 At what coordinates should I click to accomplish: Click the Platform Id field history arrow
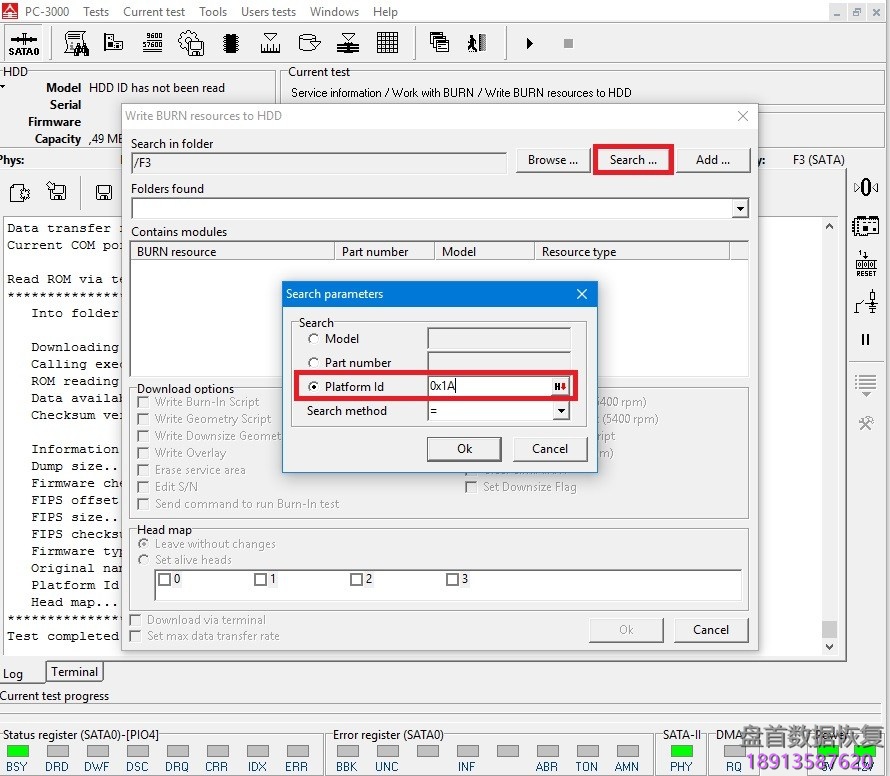click(561, 387)
